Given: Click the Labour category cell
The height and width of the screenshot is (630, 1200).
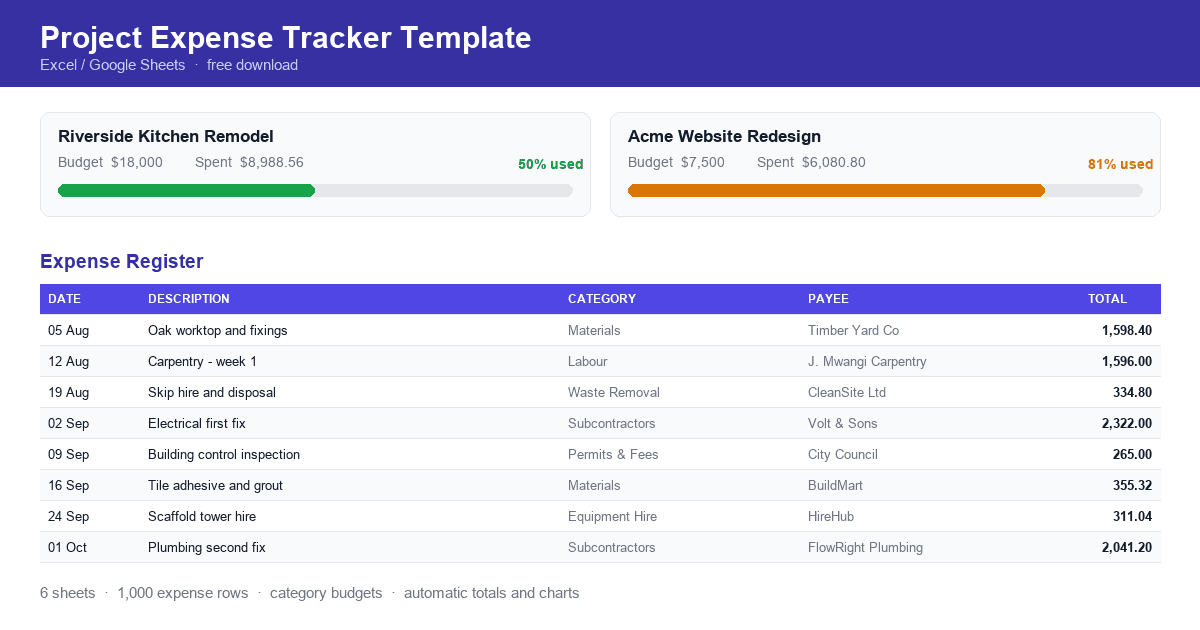Looking at the screenshot, I should click(x=587, y=361).
